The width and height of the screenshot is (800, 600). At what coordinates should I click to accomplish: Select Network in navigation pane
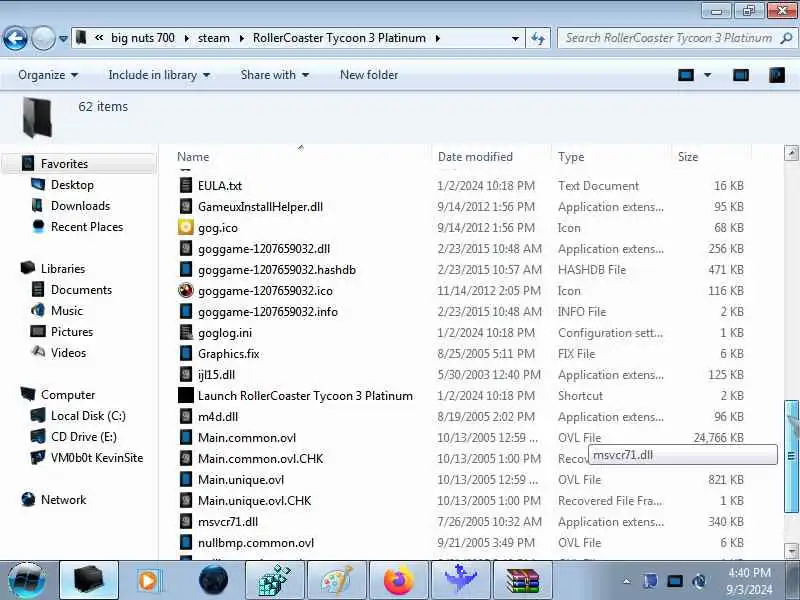click(63, 499)
